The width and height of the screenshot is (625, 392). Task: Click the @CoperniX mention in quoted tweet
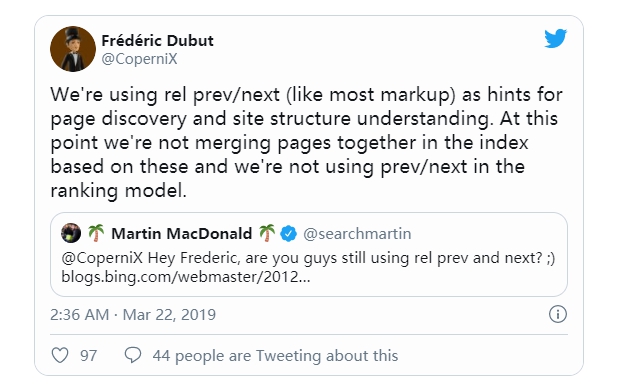[102, 258]
